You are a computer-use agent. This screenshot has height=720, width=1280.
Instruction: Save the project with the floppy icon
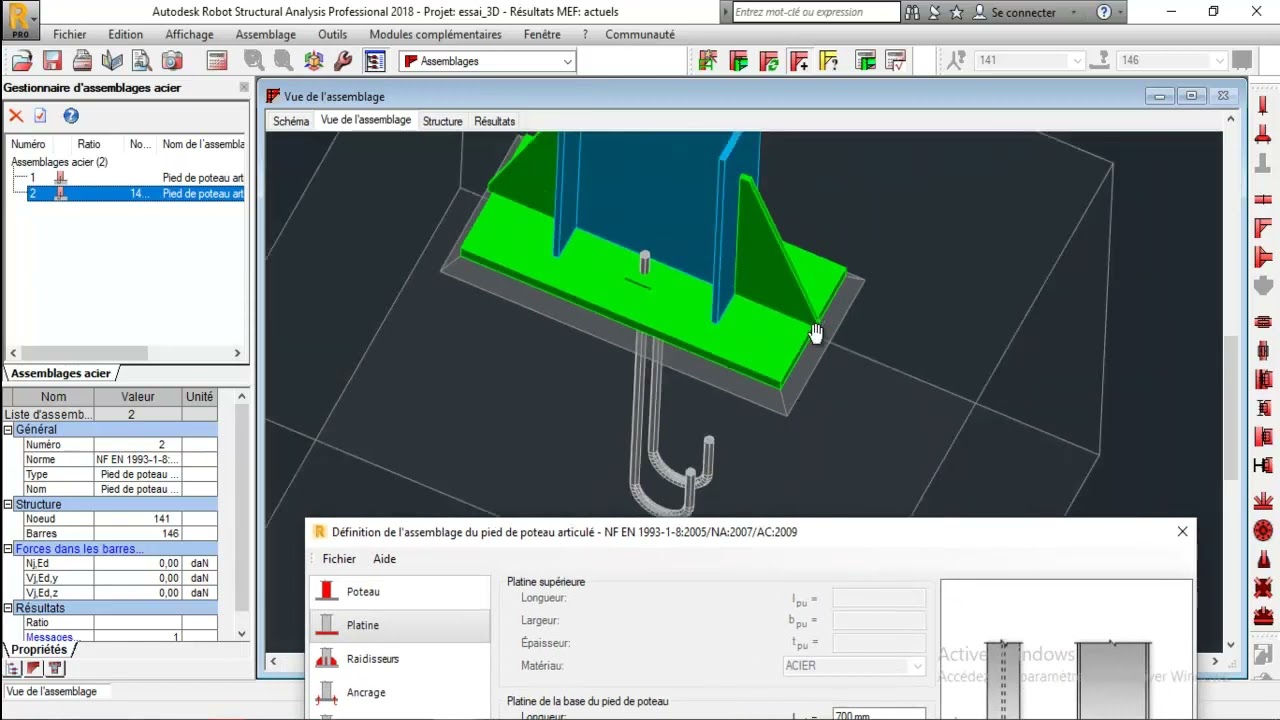click(52, 61)
